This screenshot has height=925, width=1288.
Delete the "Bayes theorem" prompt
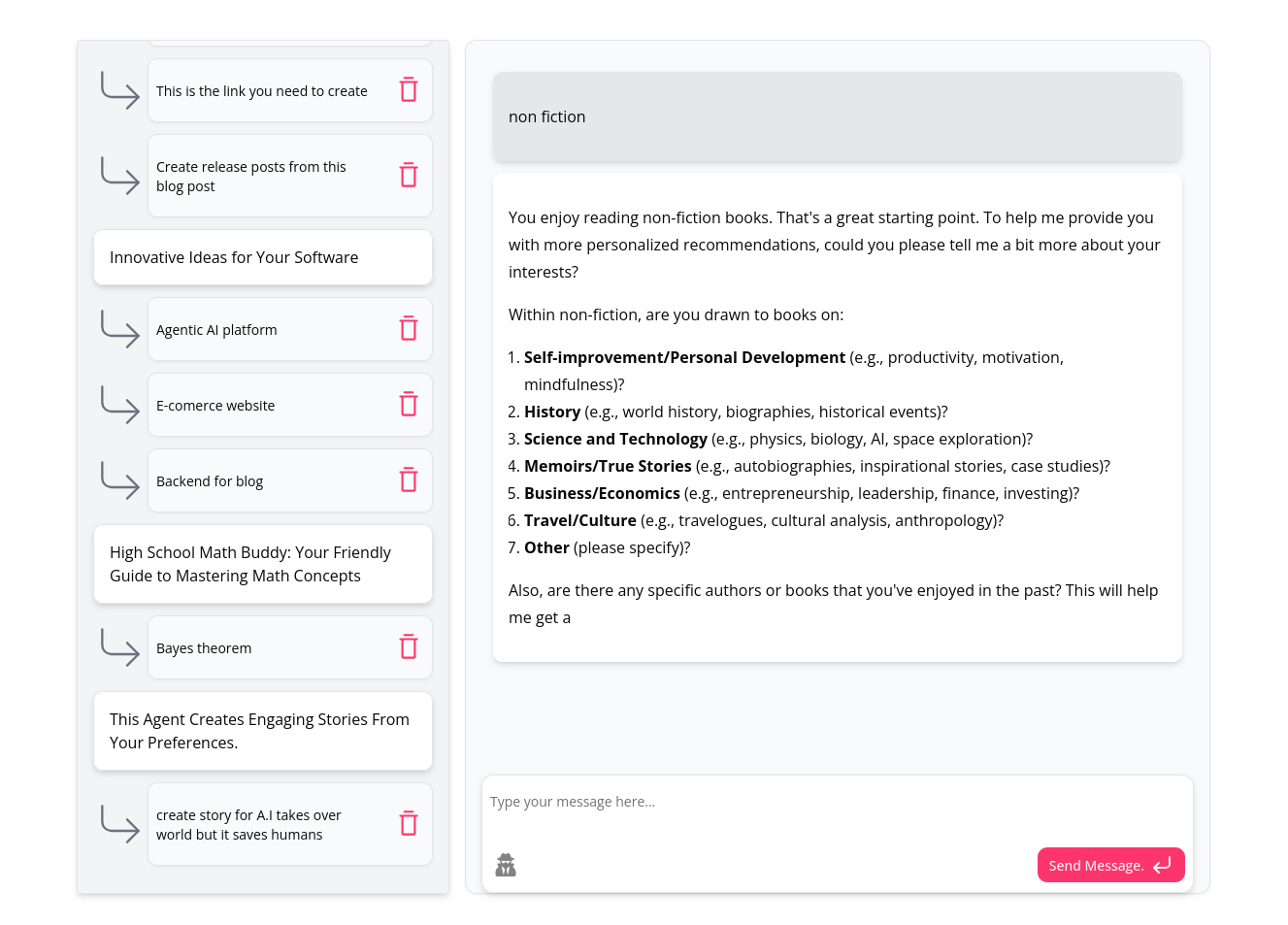click(x=409, y=646)
